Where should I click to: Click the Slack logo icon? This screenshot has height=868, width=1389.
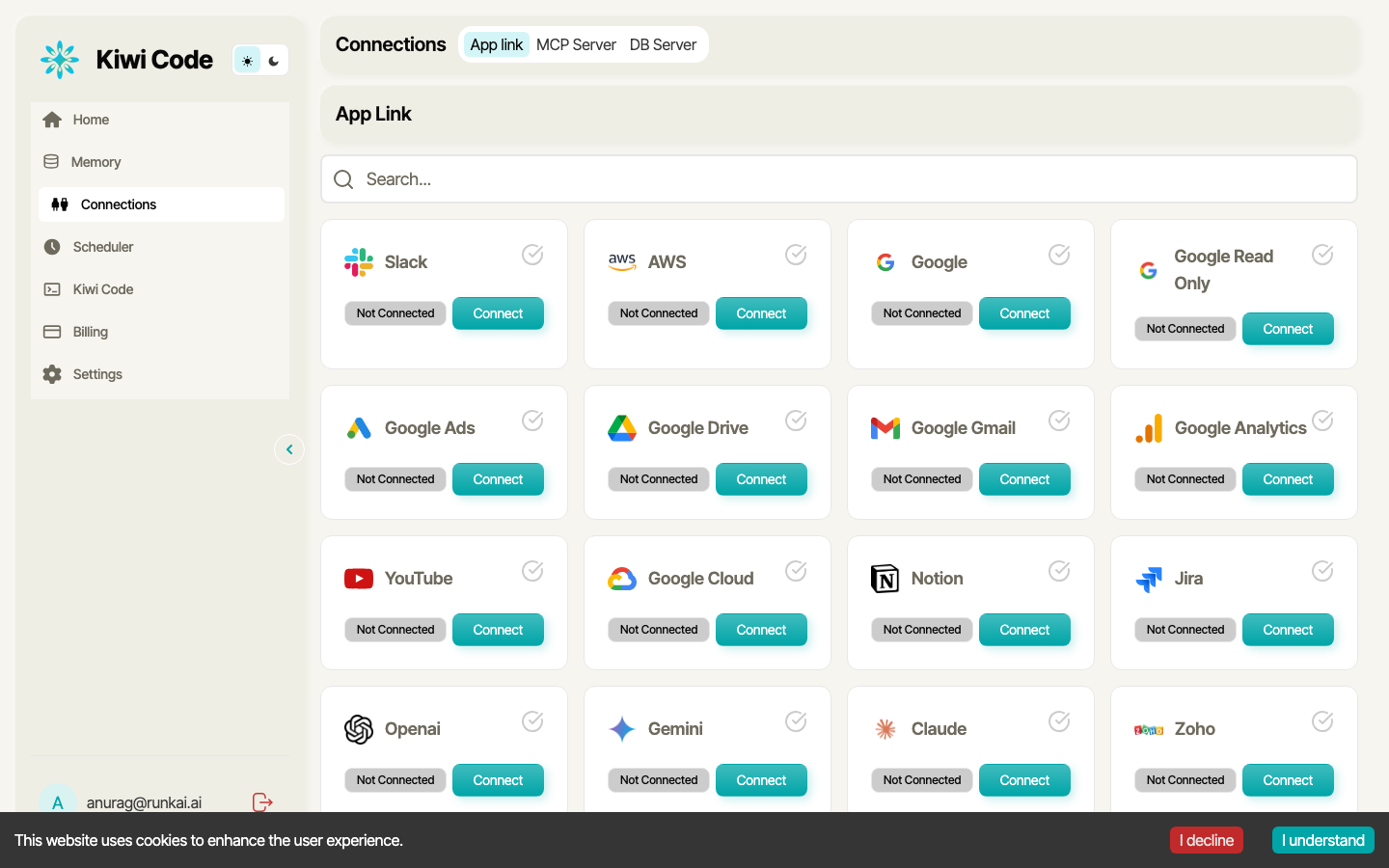click(359, 262)
